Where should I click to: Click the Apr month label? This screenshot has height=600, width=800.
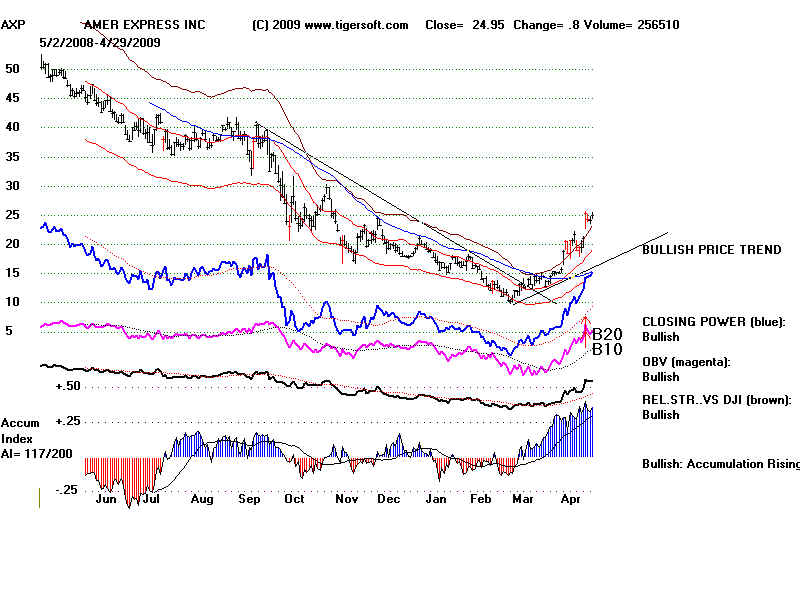coord(570,499)
